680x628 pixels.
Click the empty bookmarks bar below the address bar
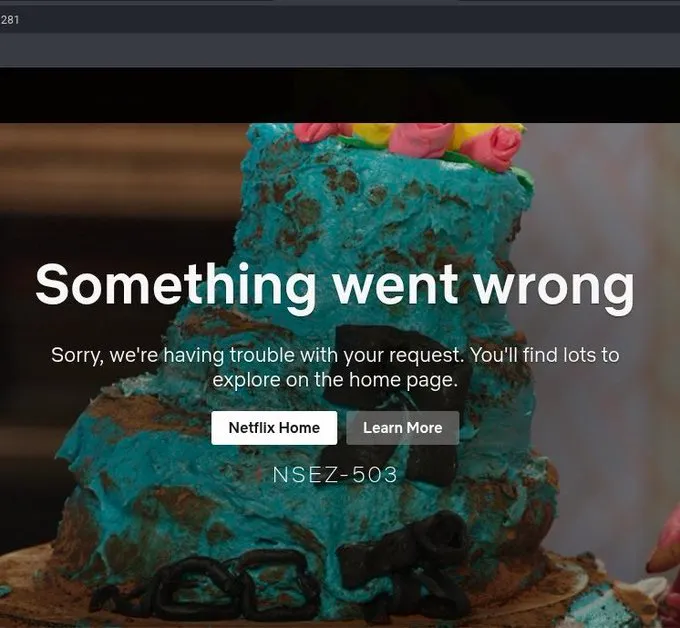click(x=340, y=50)
